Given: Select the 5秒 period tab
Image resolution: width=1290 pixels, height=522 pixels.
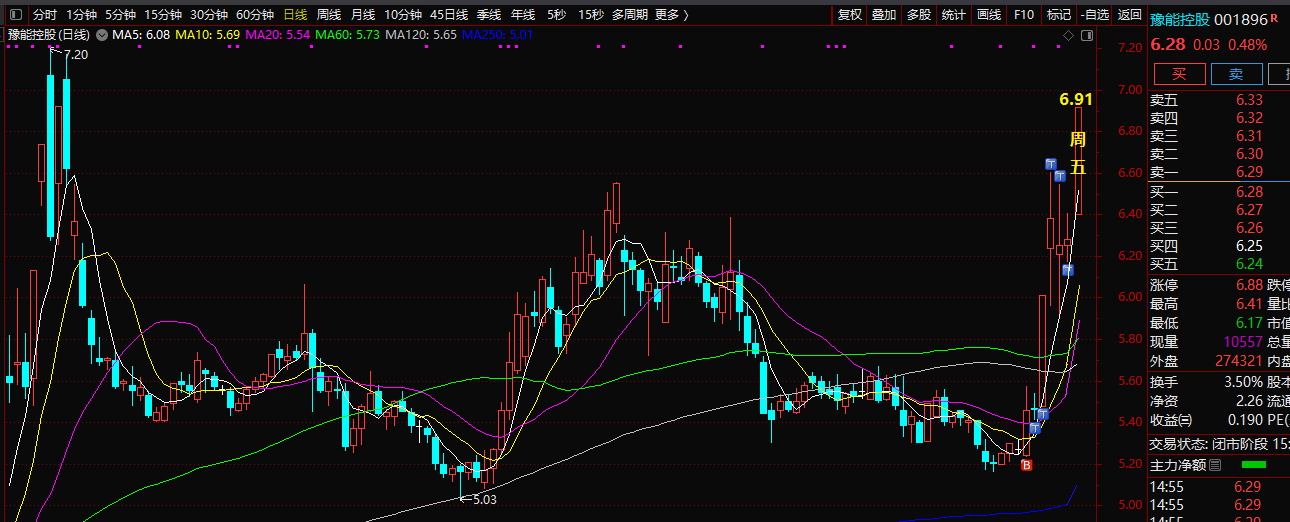Looking at the screenshot, I should [x=556, y=15].
